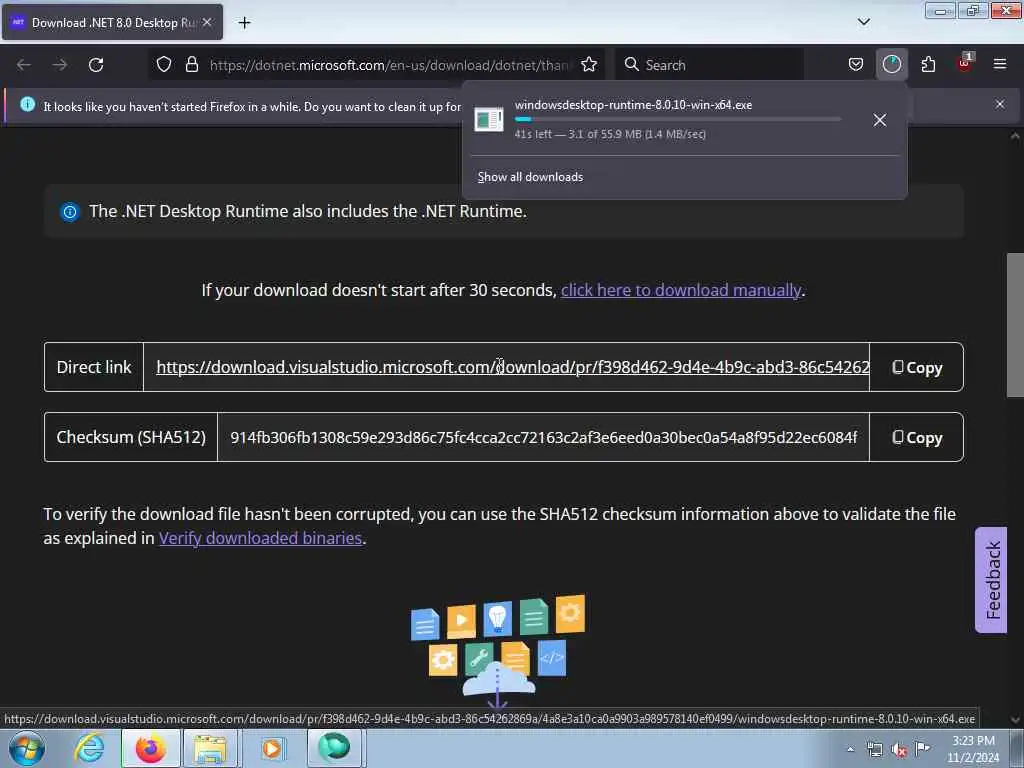Expand the list all tabs arrow
The image size is (1024, 768).
click(863, 22)
